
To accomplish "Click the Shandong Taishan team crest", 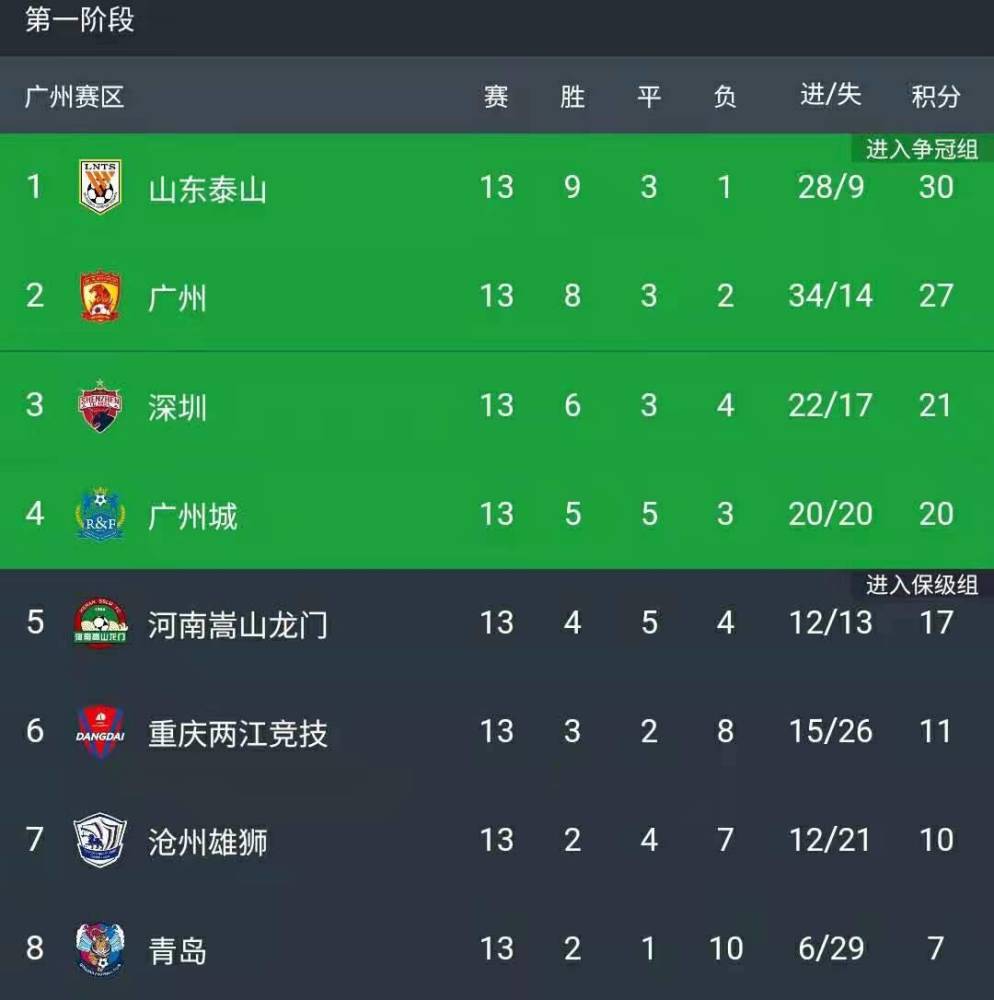I will coord(100,186).
